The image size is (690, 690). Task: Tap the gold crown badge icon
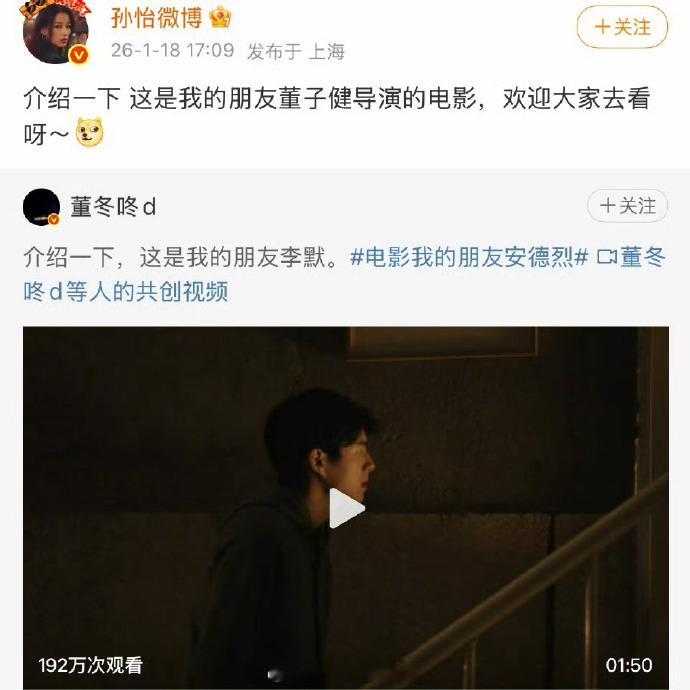[x=220, y=18]
